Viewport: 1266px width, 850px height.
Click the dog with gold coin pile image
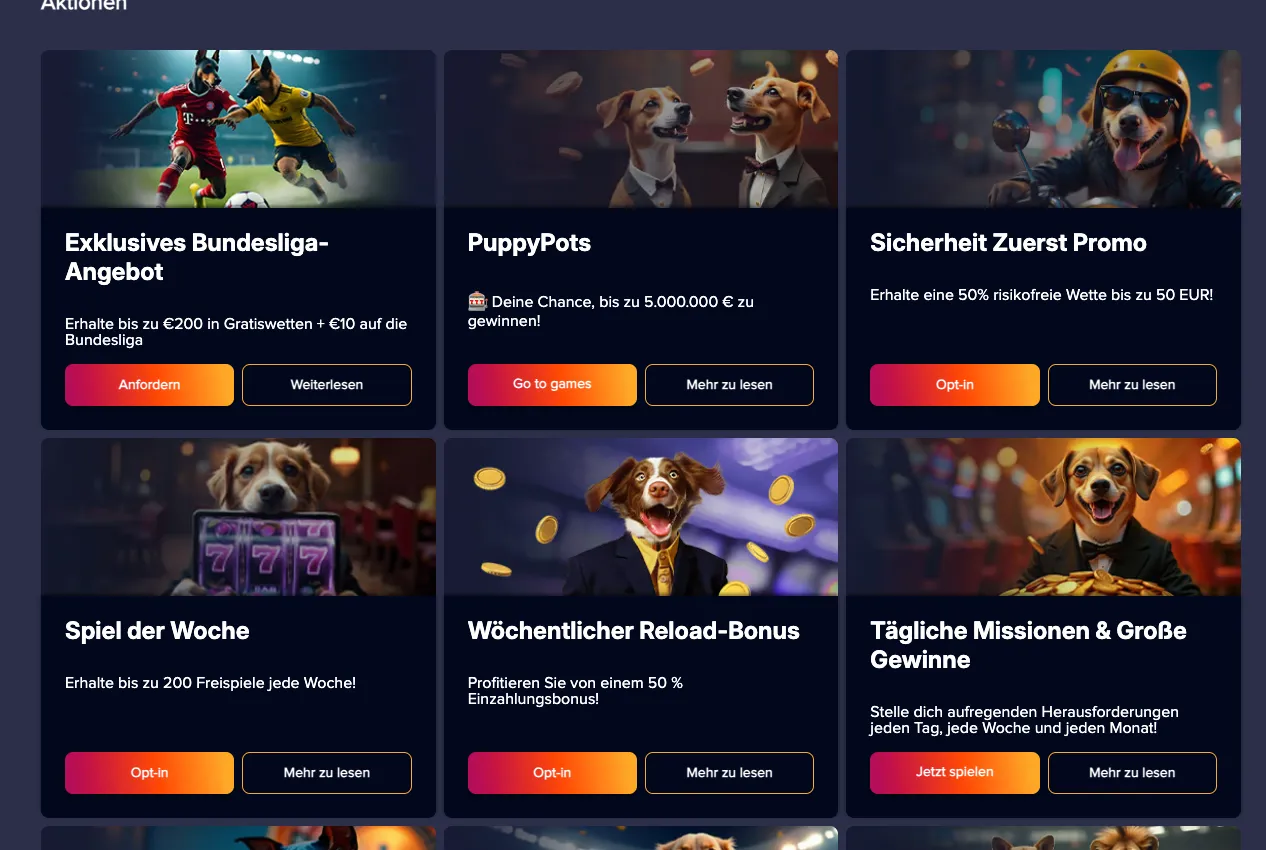click(x=1043, y=517)
